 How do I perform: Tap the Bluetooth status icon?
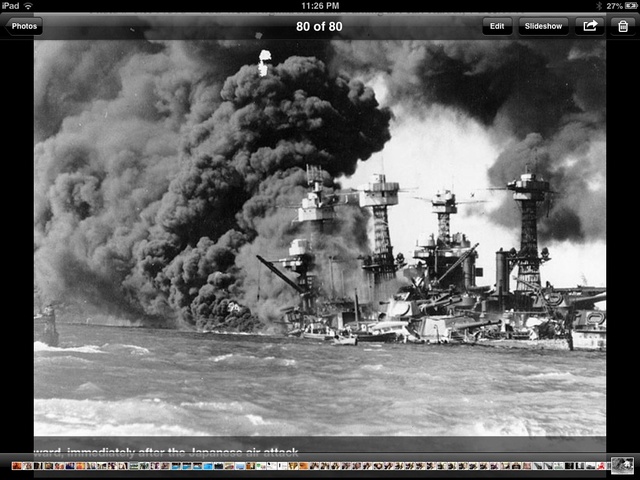coord(599,6)
